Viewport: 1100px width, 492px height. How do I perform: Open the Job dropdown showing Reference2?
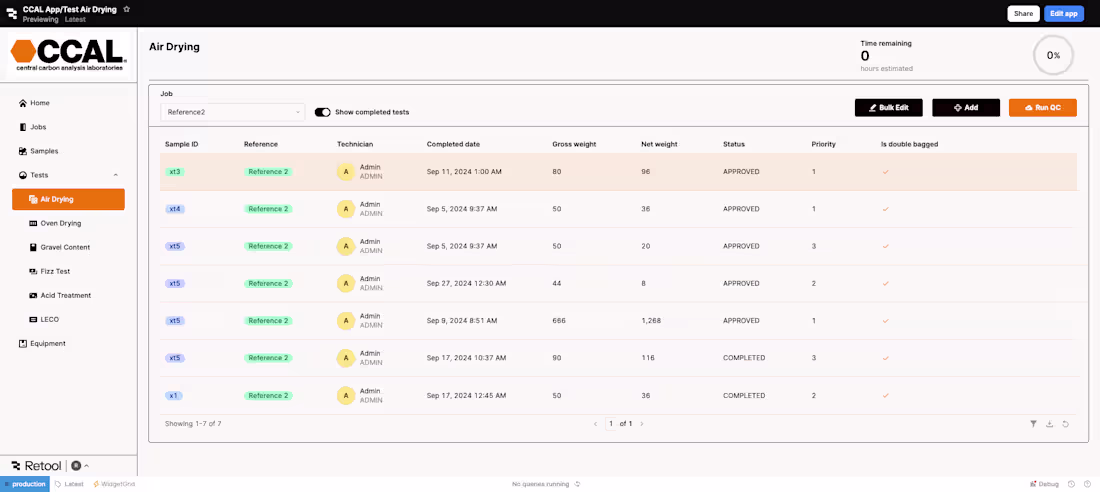232,112
